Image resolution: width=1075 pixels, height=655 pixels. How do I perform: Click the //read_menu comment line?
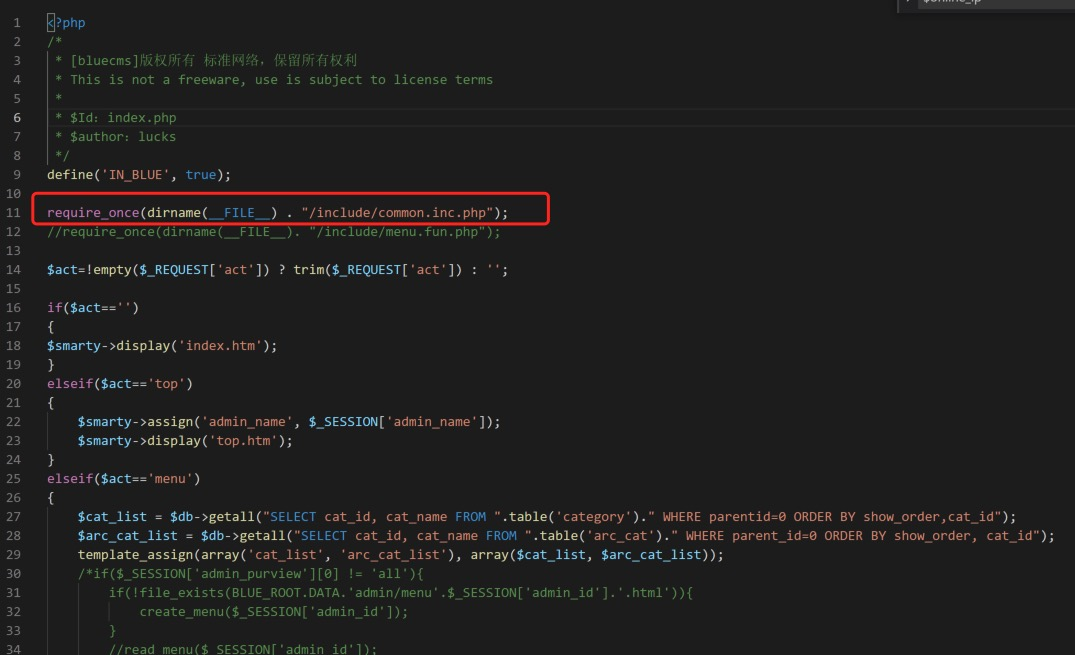[x=243, y=649]
